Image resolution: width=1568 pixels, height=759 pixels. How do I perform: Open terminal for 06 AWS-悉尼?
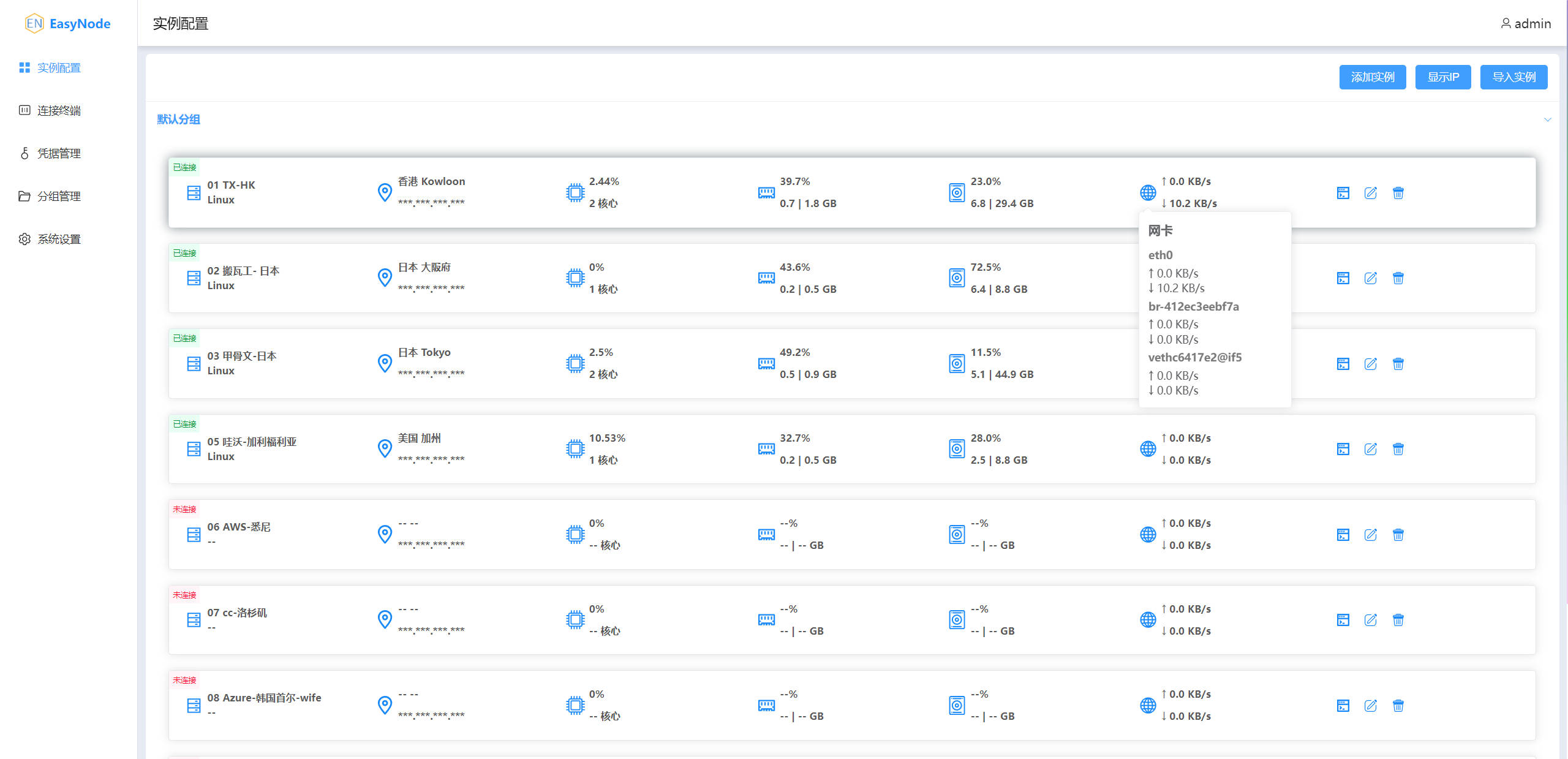[x=1343, y=535]
